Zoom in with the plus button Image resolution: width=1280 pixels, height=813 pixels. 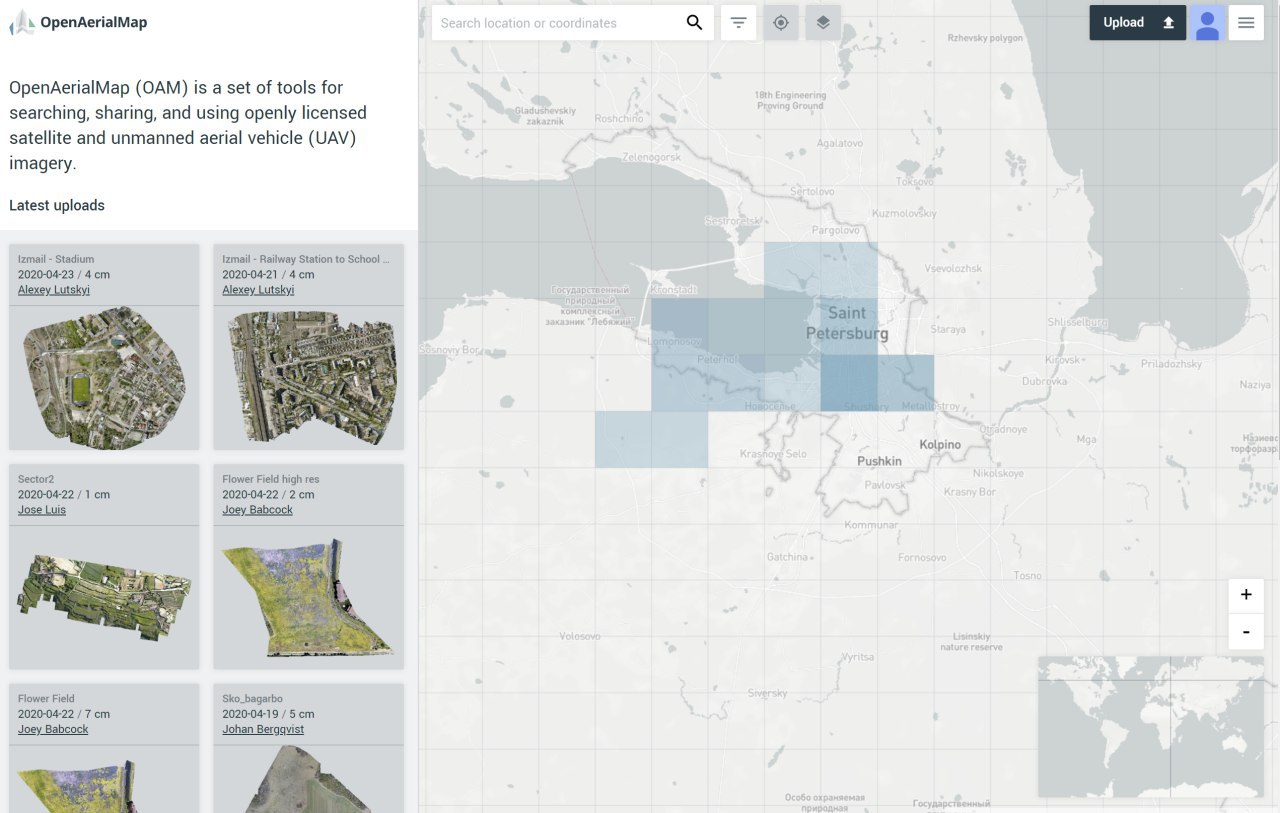(1246, 594)
